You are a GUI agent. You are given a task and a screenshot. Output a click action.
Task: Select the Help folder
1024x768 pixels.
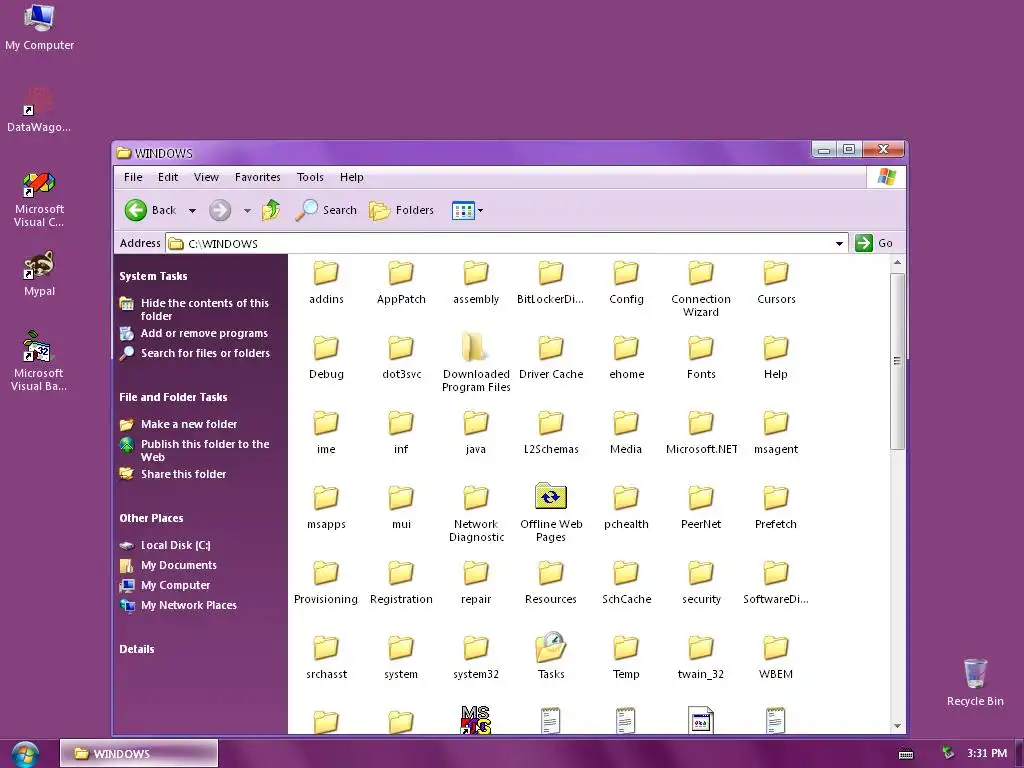tap(776, 357)
